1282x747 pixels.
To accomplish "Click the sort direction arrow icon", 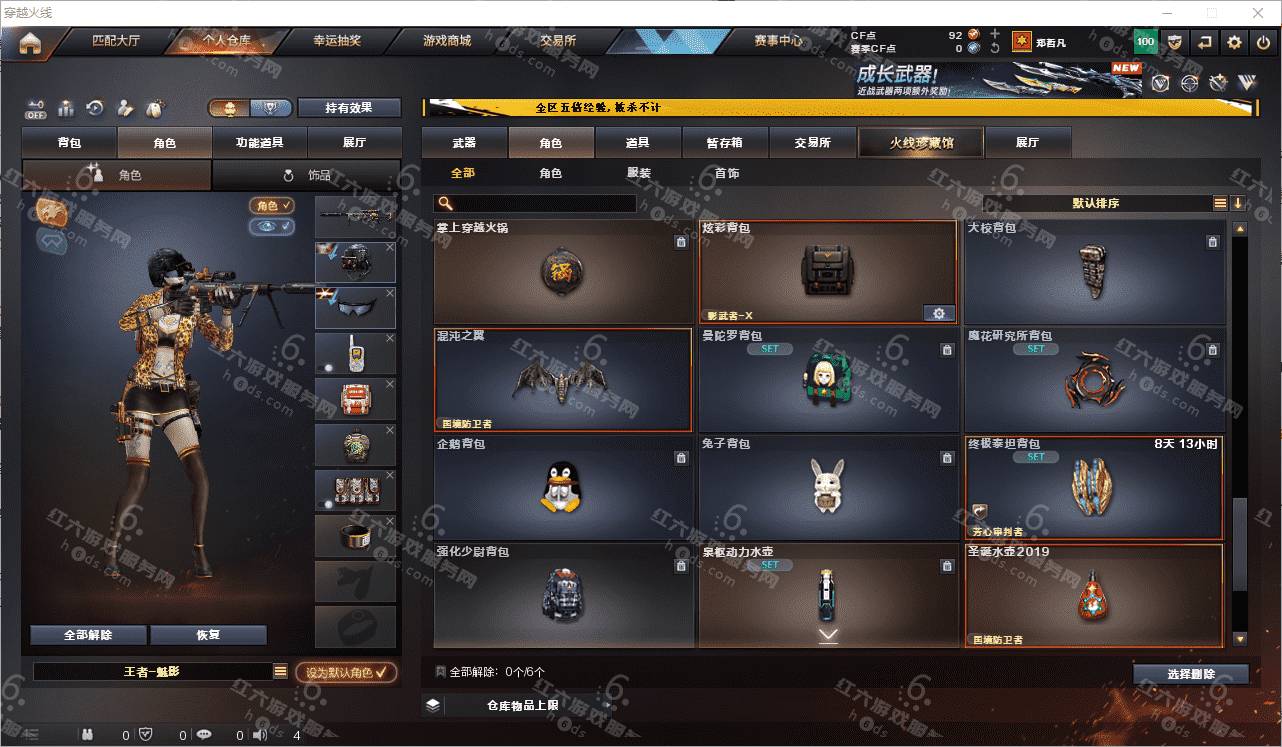I will 1238,203.
